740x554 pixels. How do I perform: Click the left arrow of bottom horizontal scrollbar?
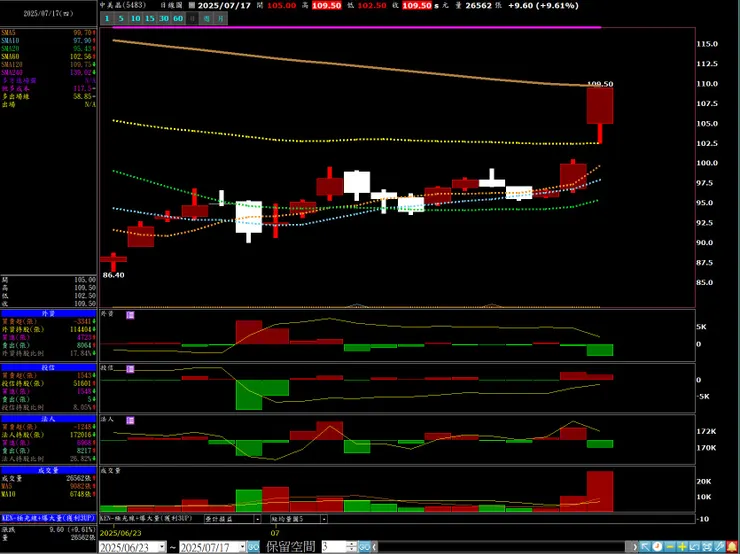coord(375,547)
